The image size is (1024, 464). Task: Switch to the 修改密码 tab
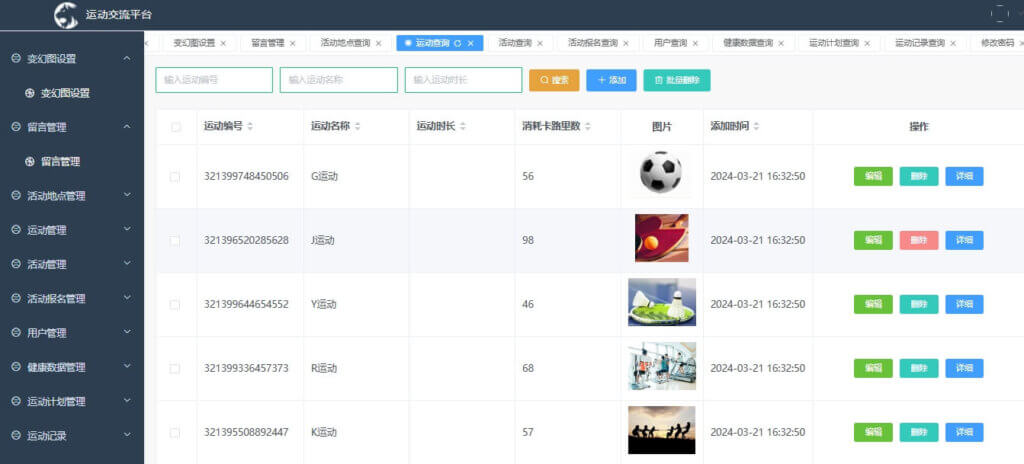click(998, 43)
